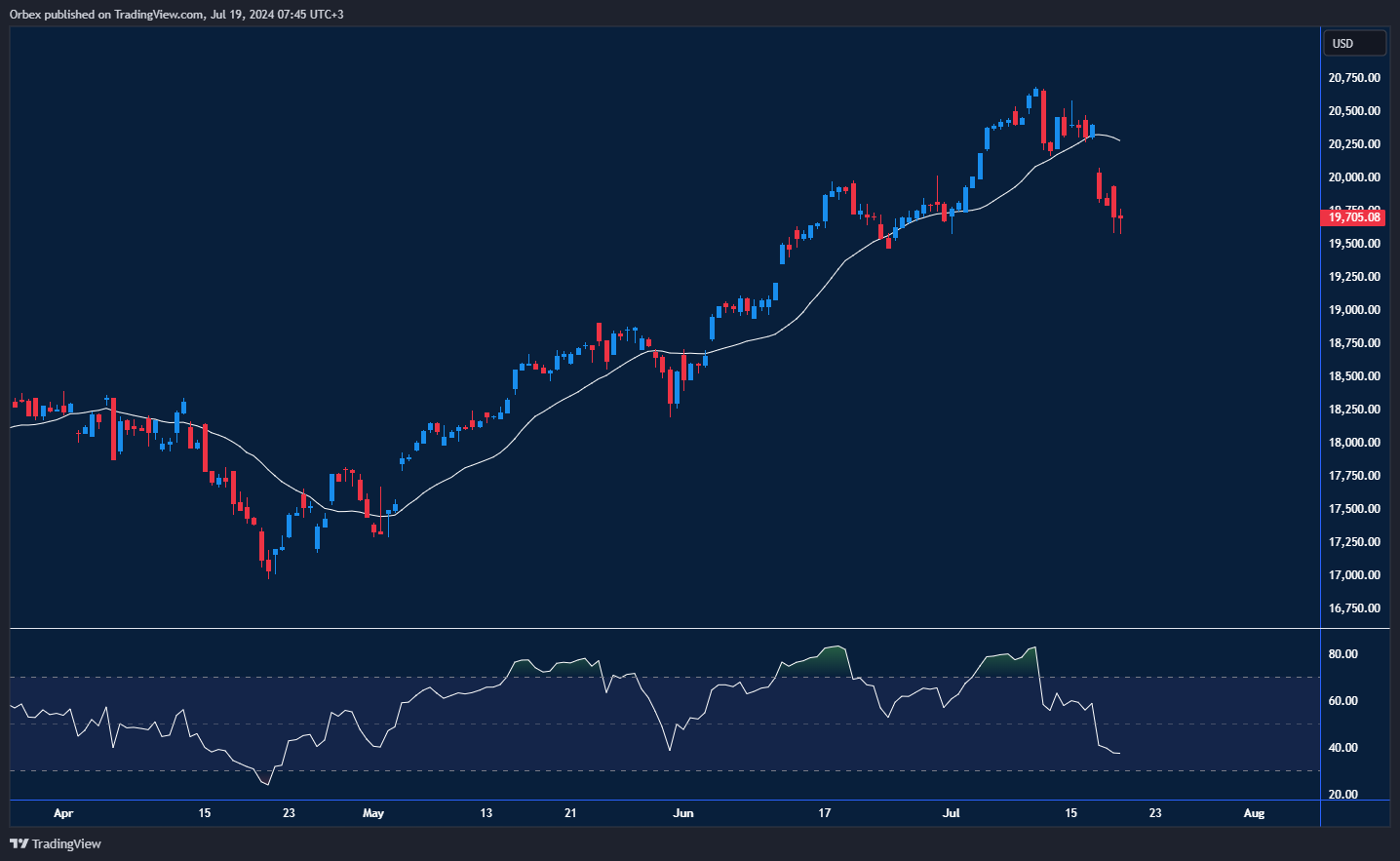
Task: Select the Apr date on time axis
Action: [x=63, y=813]
